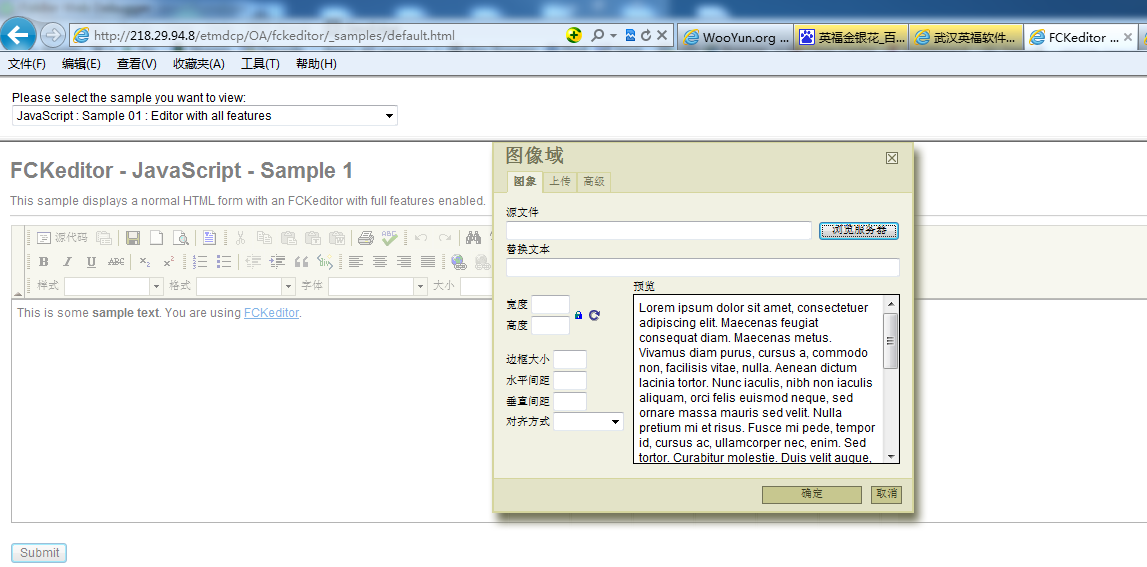
Task: Open the Templates icon in toolbar
Action: (x=209, y=238)
